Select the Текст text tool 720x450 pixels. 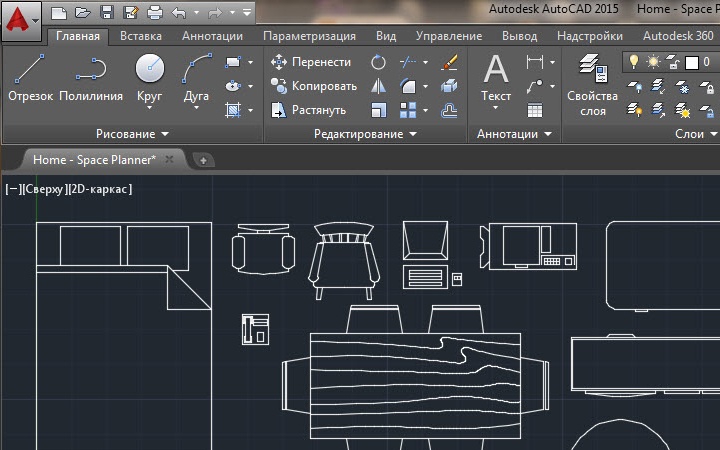point(496,77)
